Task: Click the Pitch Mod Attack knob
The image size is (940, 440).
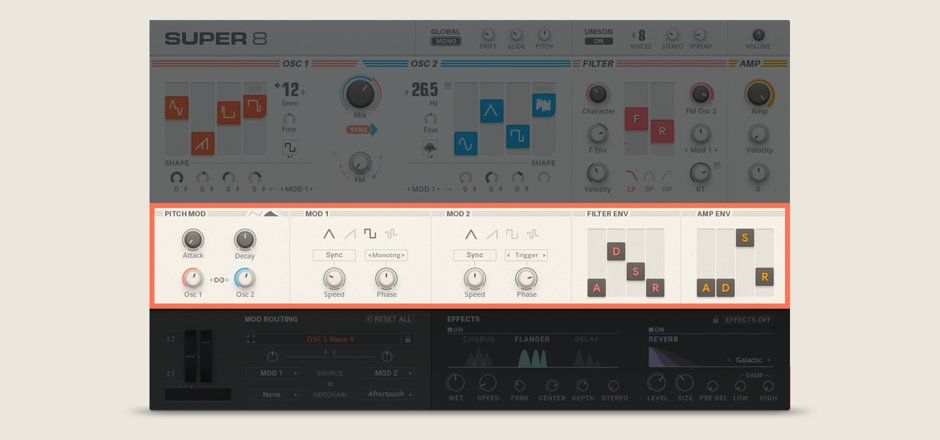Action: point(193,239)
